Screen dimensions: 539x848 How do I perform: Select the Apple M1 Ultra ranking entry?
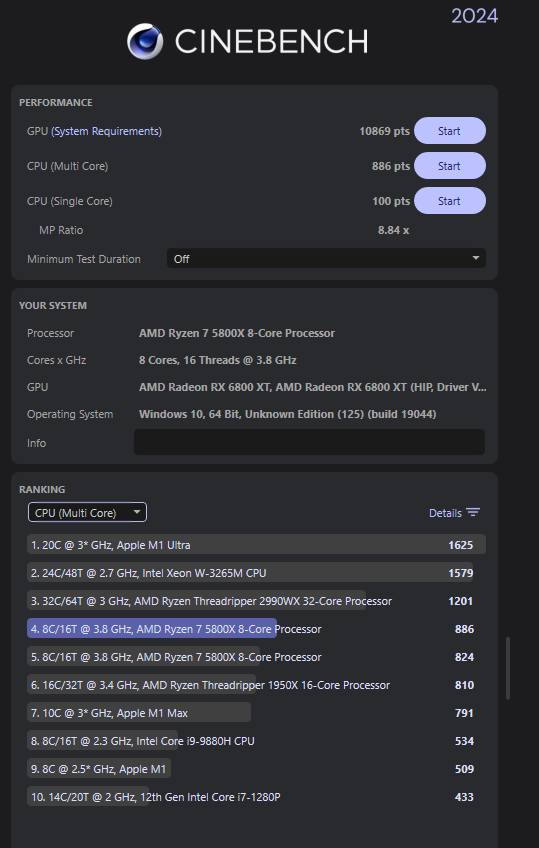(x=256, y=545)
